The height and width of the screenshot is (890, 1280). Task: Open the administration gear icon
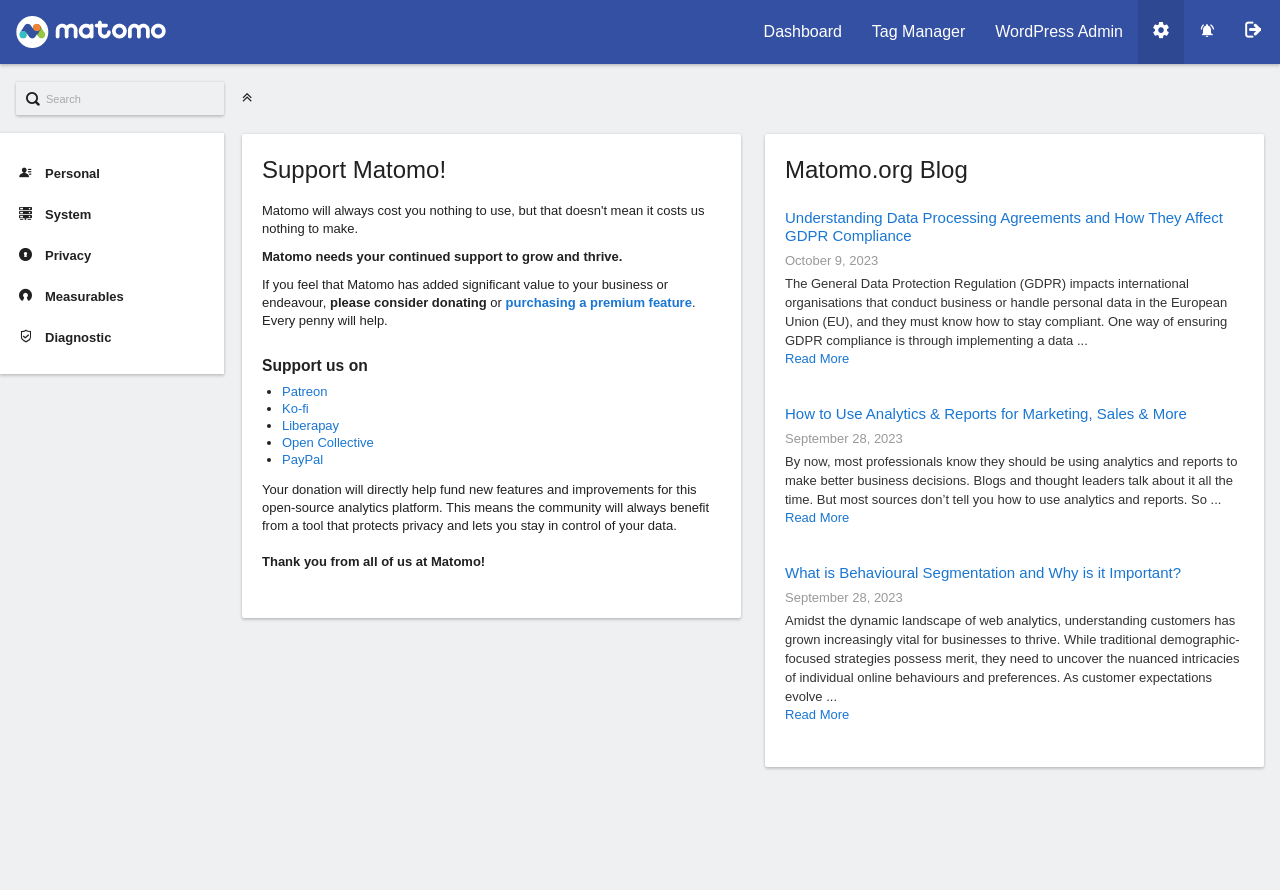point(1161,31)
